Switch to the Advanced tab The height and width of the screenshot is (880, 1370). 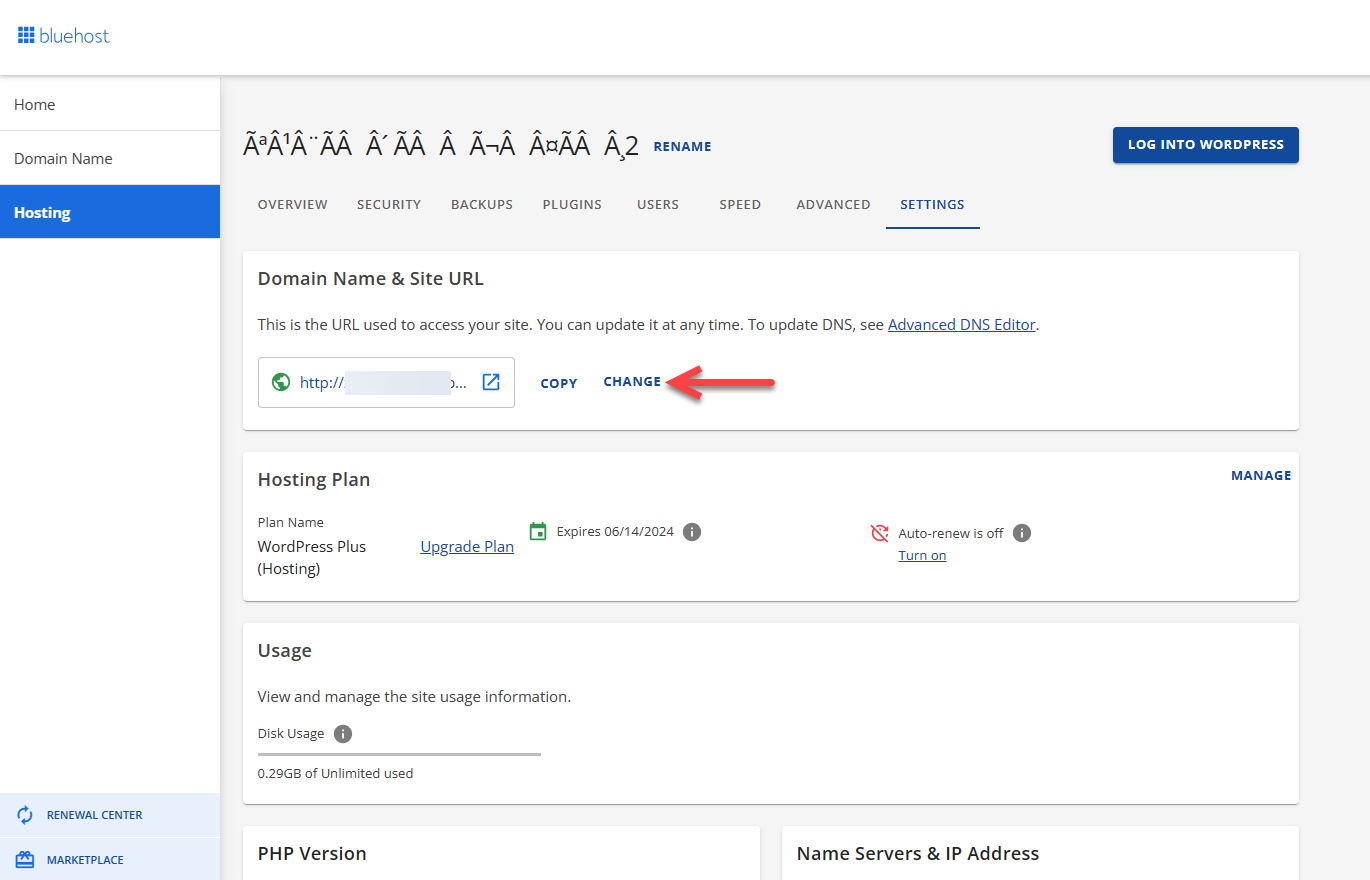click(x=833, y=204)
